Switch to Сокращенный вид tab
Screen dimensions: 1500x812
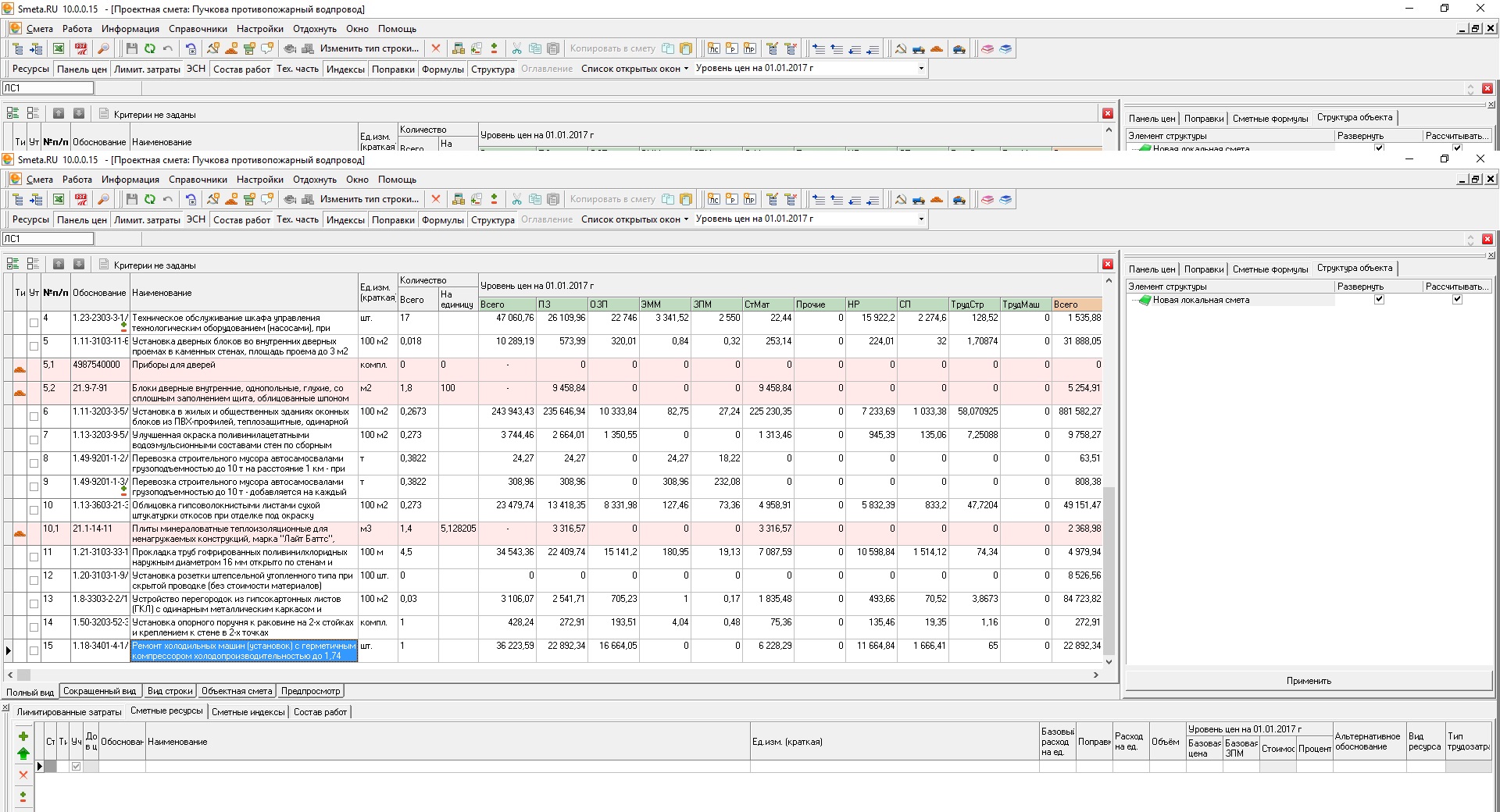[100, 691]
